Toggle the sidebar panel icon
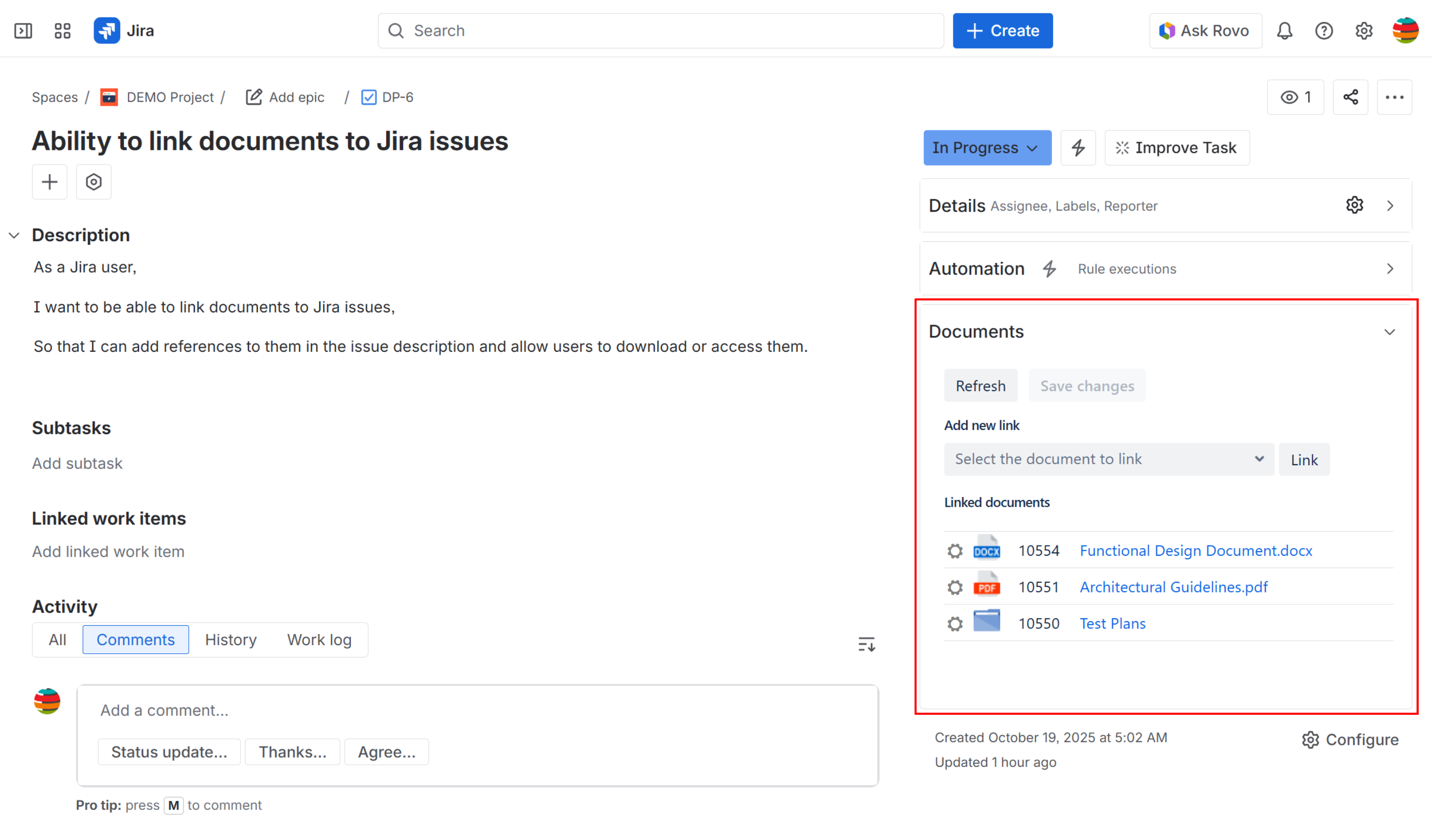Image resolution: width=1432 pixels, height=840 pixels. pos(24,31)
